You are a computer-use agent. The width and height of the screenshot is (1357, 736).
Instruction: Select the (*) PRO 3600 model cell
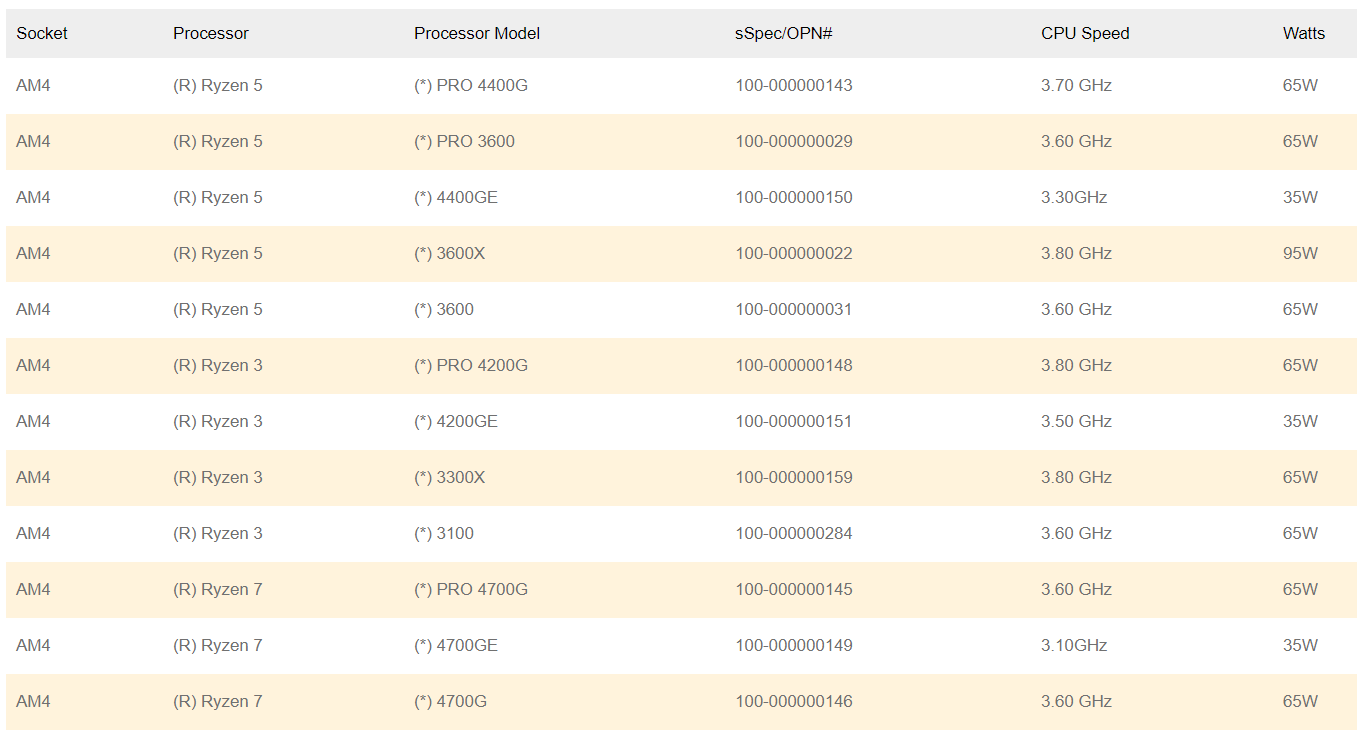(x=464, y=142)
